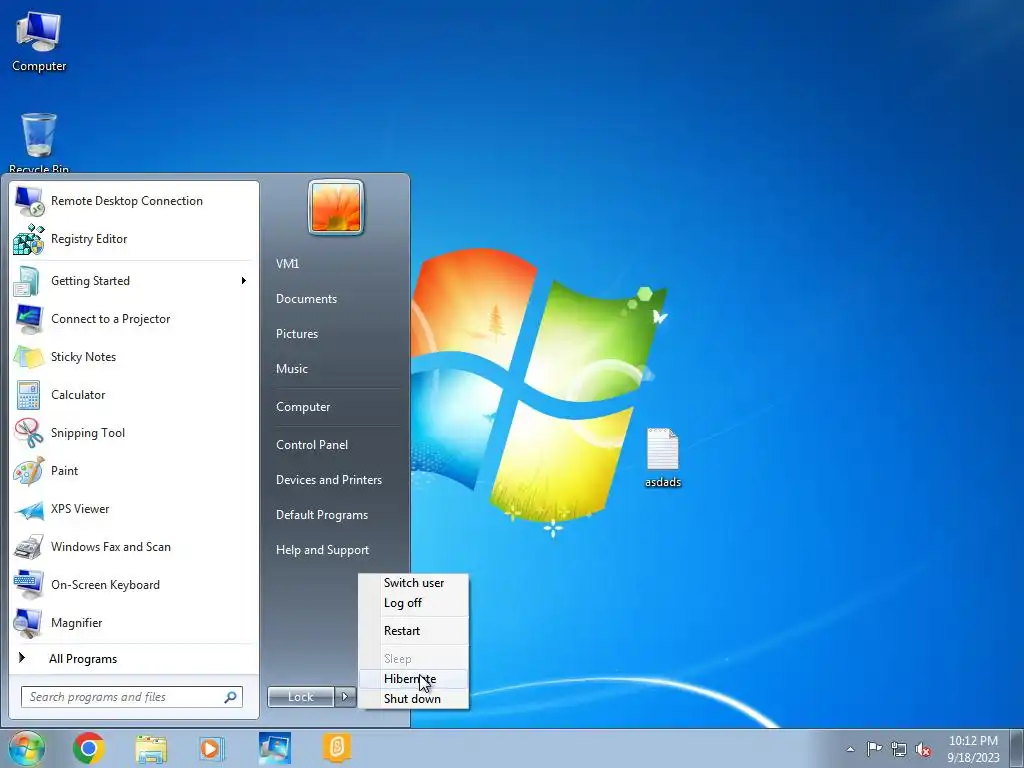The width and height of the screenshot is (1024, 768).
Task: Launch Windows Media Player from taskbar
Action: pos(211,748)
